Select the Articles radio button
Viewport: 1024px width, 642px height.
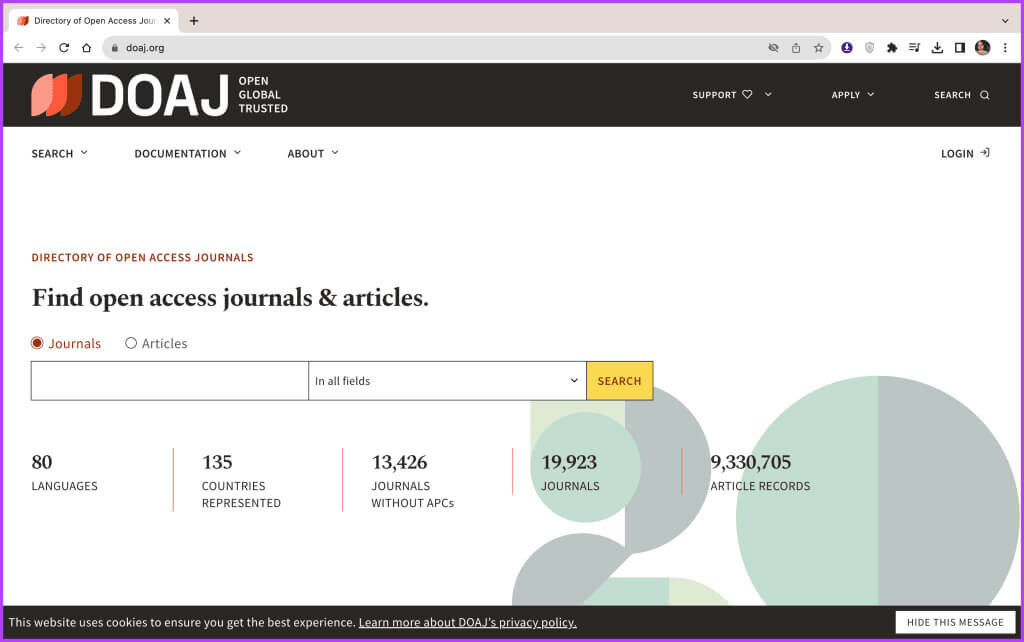click(131, 343)
